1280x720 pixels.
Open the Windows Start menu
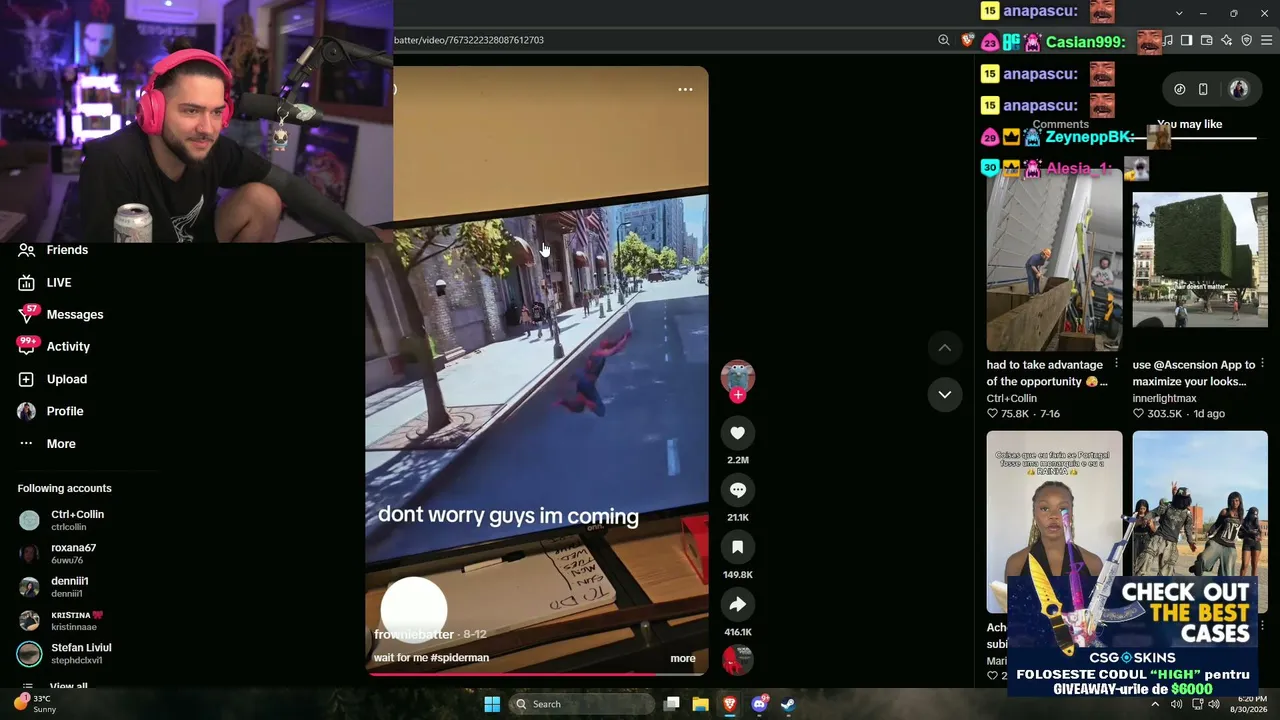click(x=492, y=704)
